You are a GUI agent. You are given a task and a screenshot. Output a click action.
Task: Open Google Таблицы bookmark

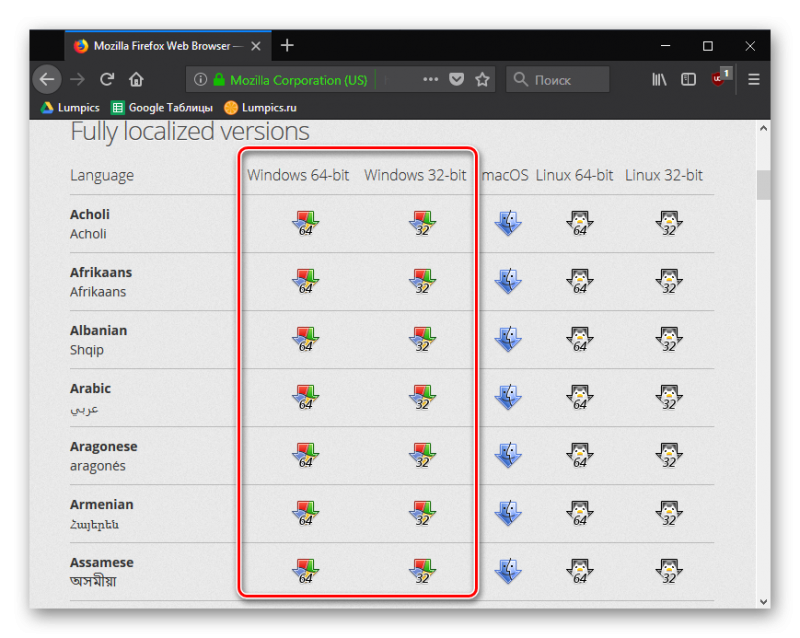[162, 108]
